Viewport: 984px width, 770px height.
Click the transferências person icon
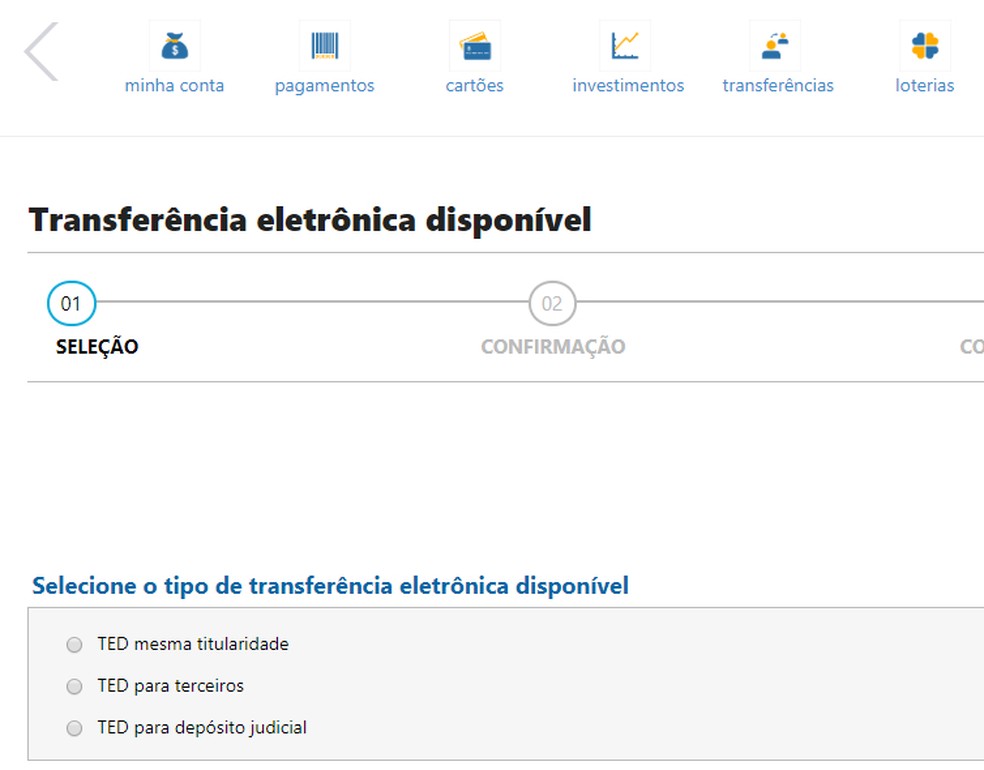pyautogui.click(x=778, y=44)
